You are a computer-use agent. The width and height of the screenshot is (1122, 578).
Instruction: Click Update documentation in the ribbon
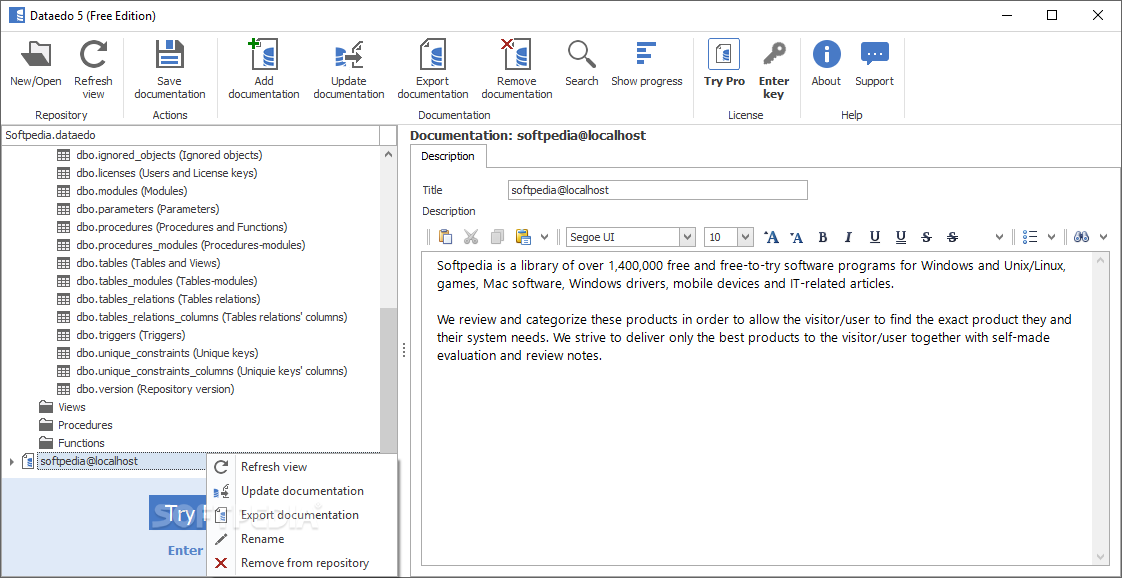[x=348, y=69]
